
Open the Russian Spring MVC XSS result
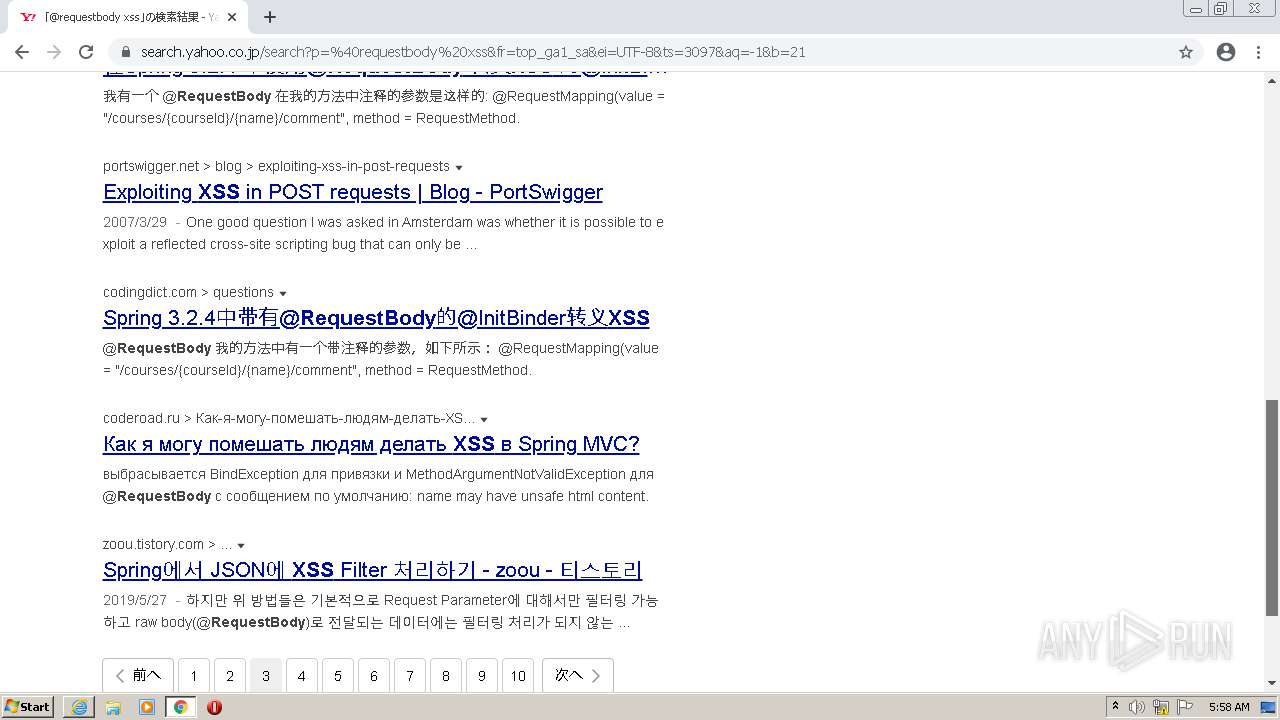click(x=371, y=444)
